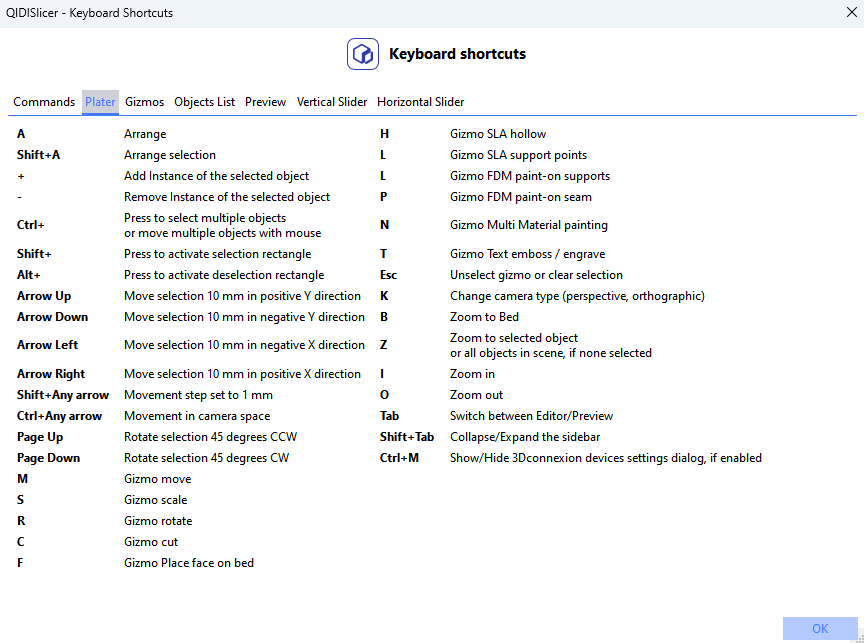The image size is (864, 643).
Task: Click 'Gizmo Multi Material painting' text
Action: pos(529,225)
